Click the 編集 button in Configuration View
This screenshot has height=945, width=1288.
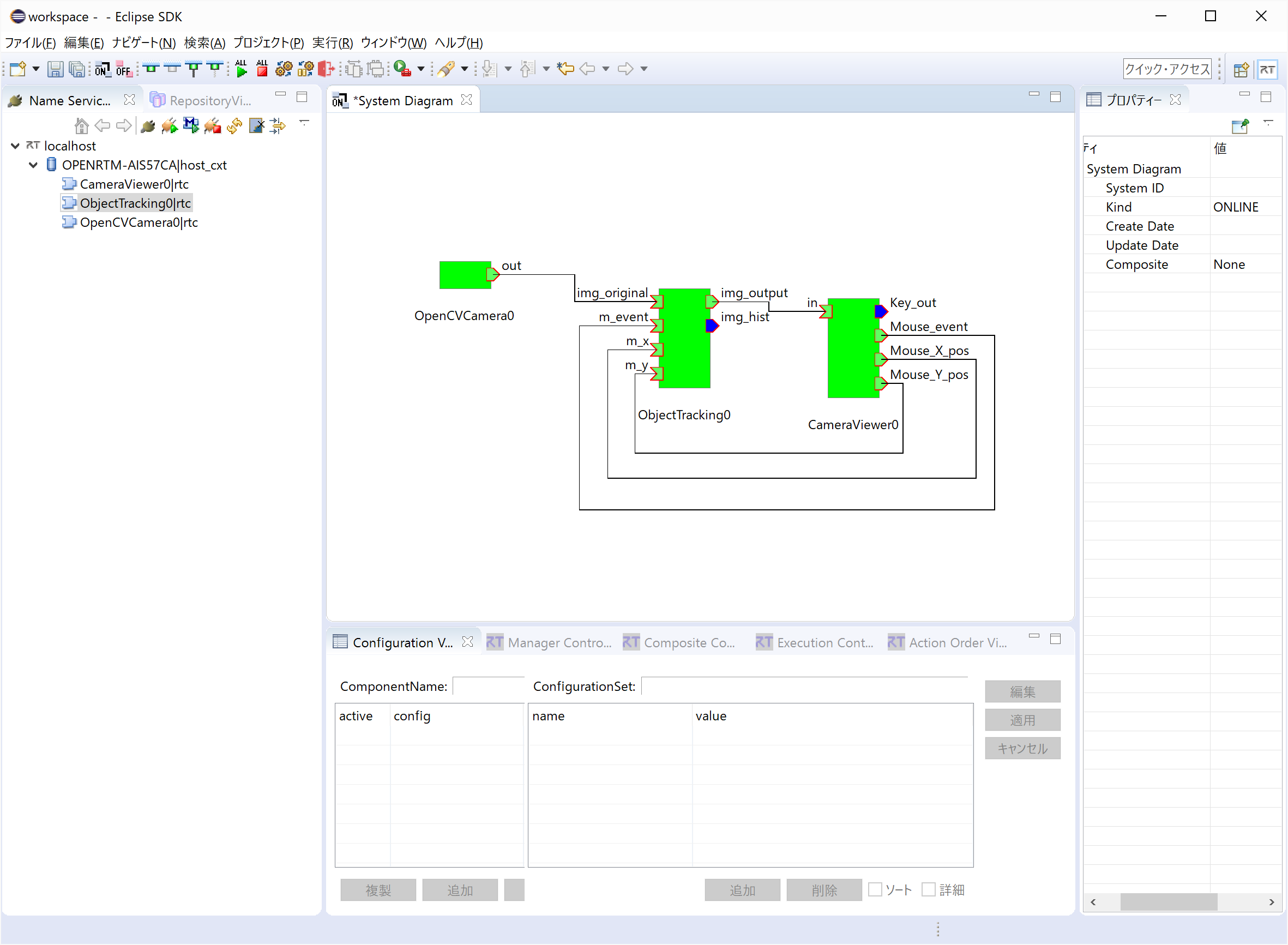pyautogui.click(x=1022, y=691)
